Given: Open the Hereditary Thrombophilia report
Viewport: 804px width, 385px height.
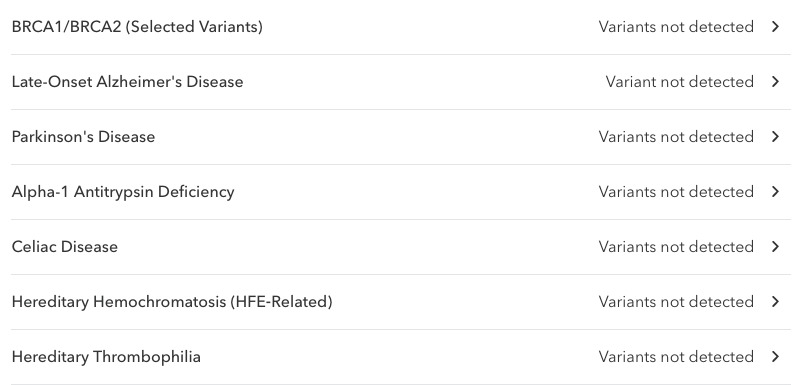Looking at the screenshot, I should click(x=401, y=357).
